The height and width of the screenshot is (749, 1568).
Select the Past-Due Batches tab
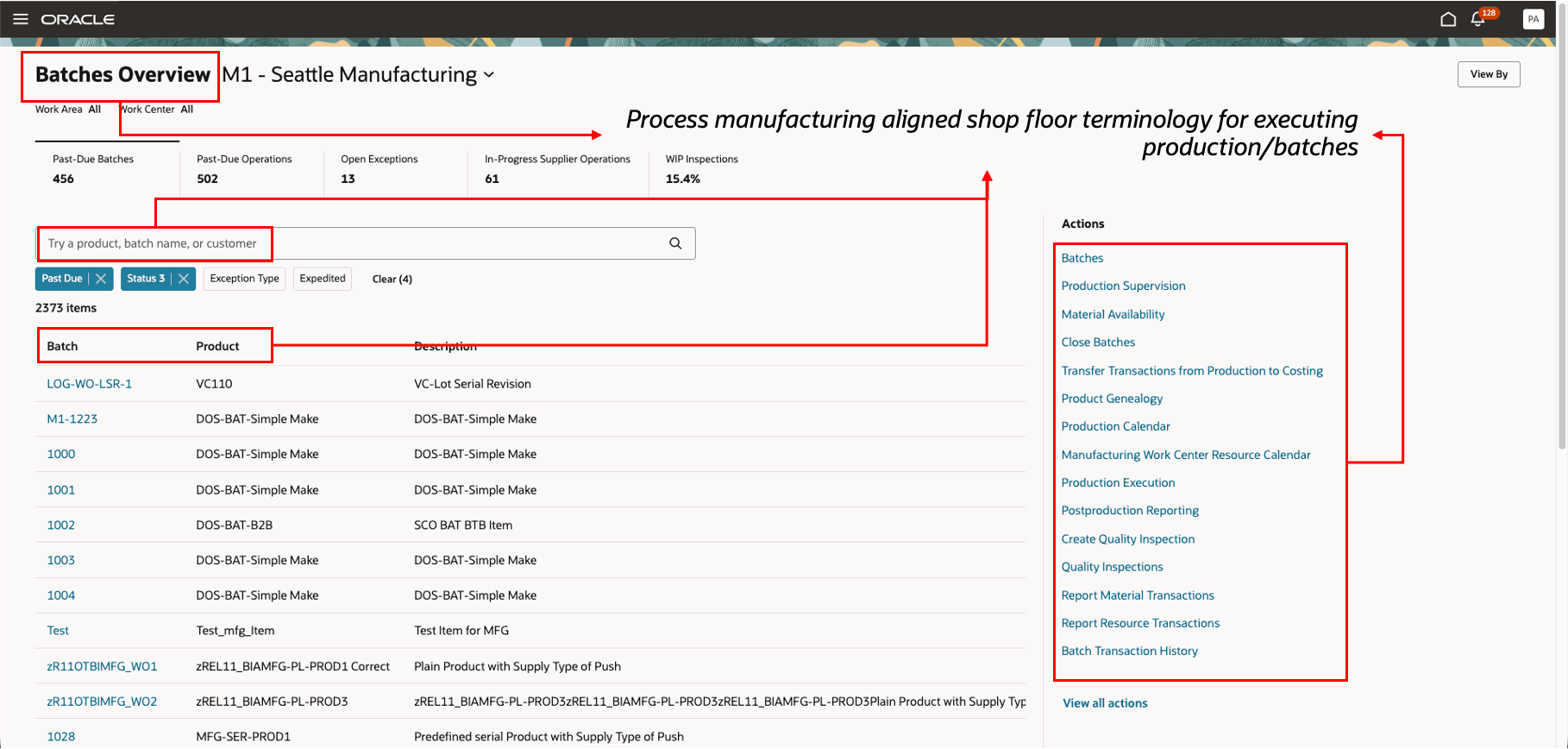point(107,169)
